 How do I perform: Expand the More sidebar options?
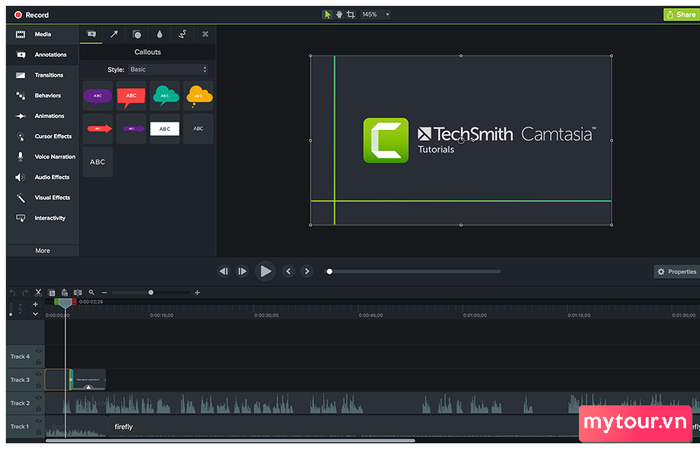click(x=42, y=251)
